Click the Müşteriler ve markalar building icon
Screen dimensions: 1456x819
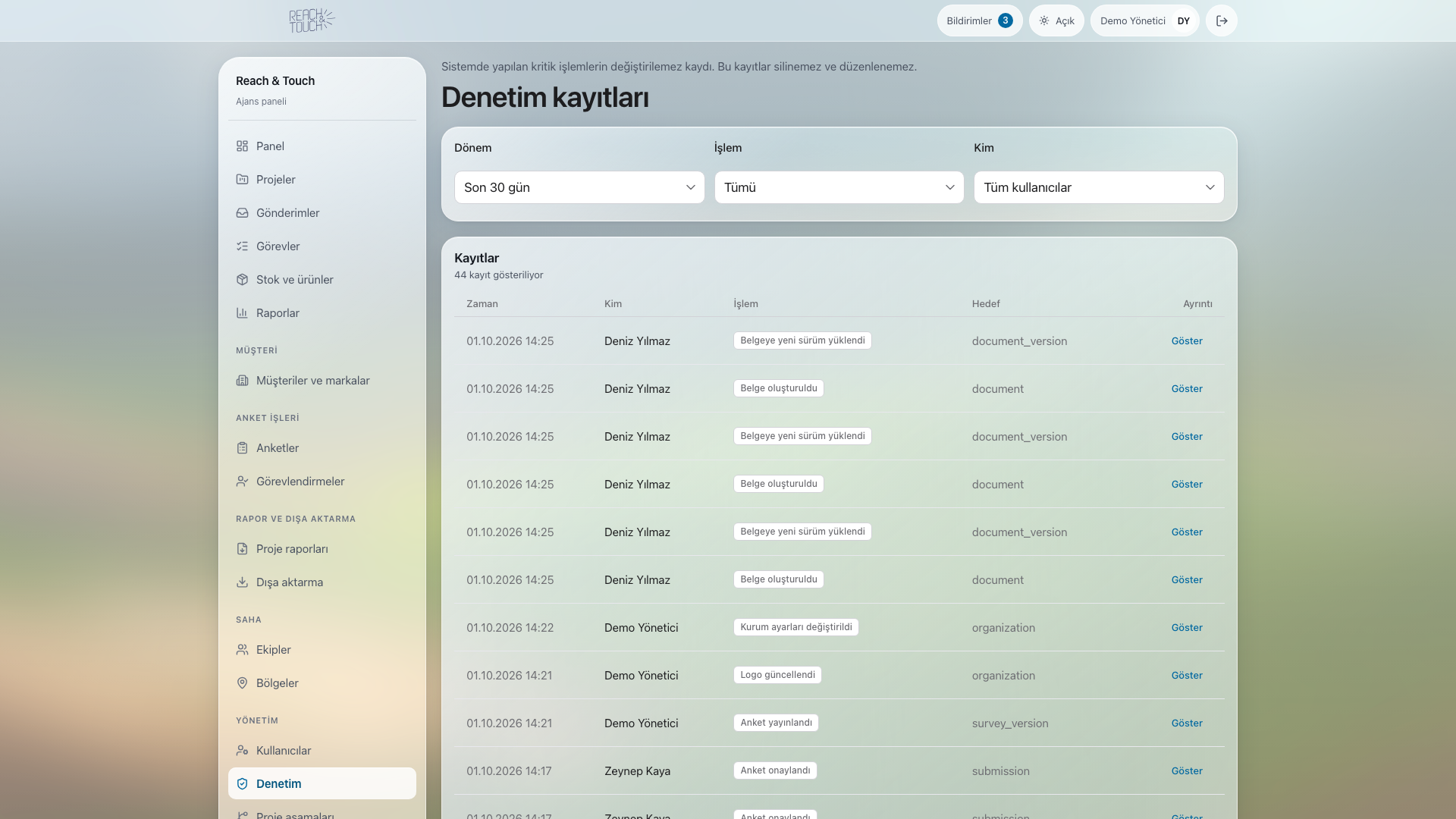coord(242,381)
